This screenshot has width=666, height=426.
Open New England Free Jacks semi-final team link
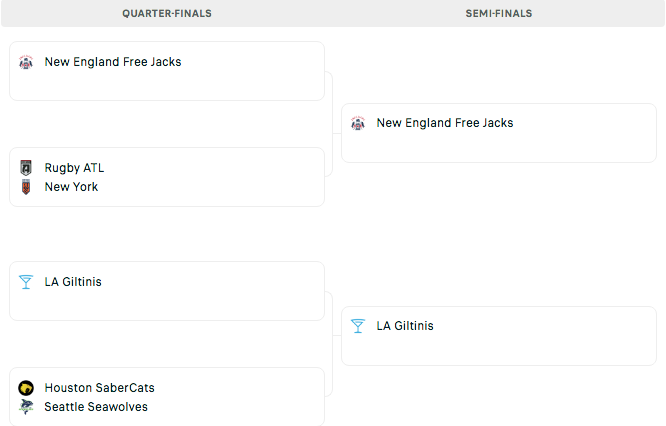(x=445, y=123)
